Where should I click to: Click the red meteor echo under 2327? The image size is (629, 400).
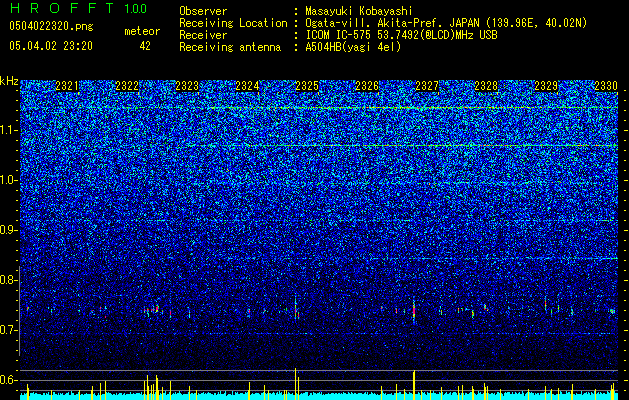414,311
